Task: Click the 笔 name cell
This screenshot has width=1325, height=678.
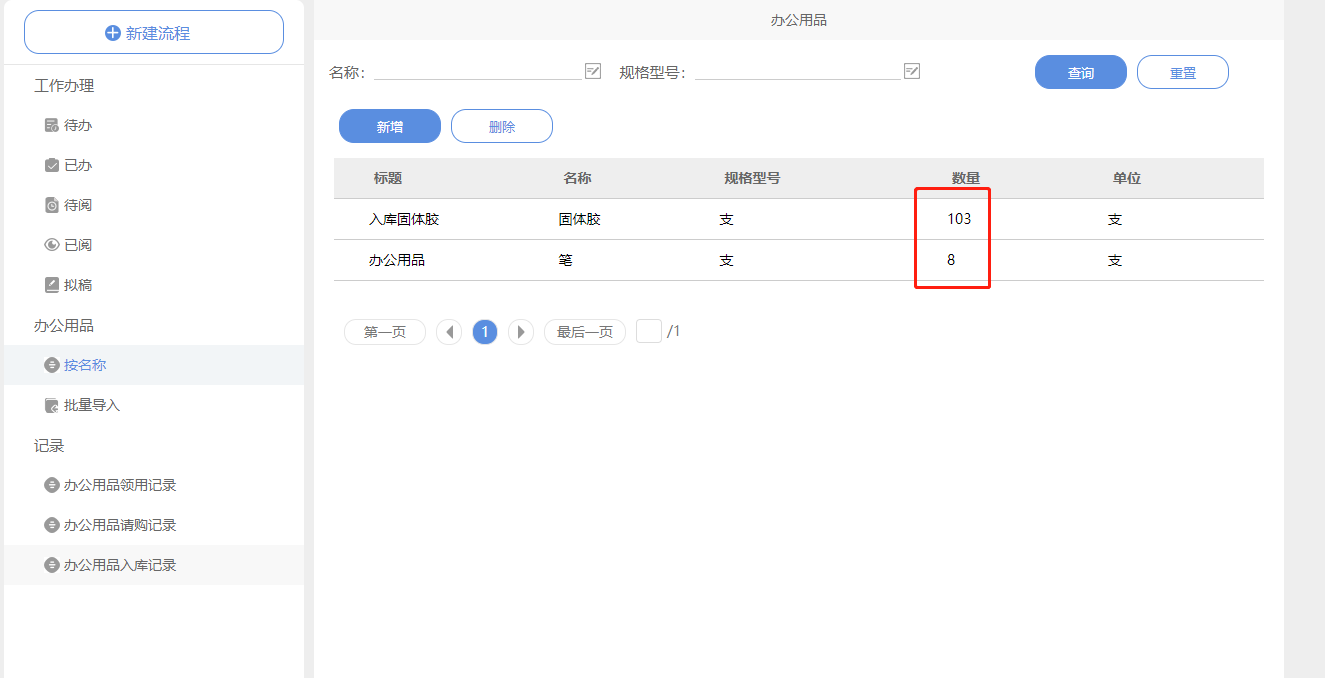Action: click(565, 260)
